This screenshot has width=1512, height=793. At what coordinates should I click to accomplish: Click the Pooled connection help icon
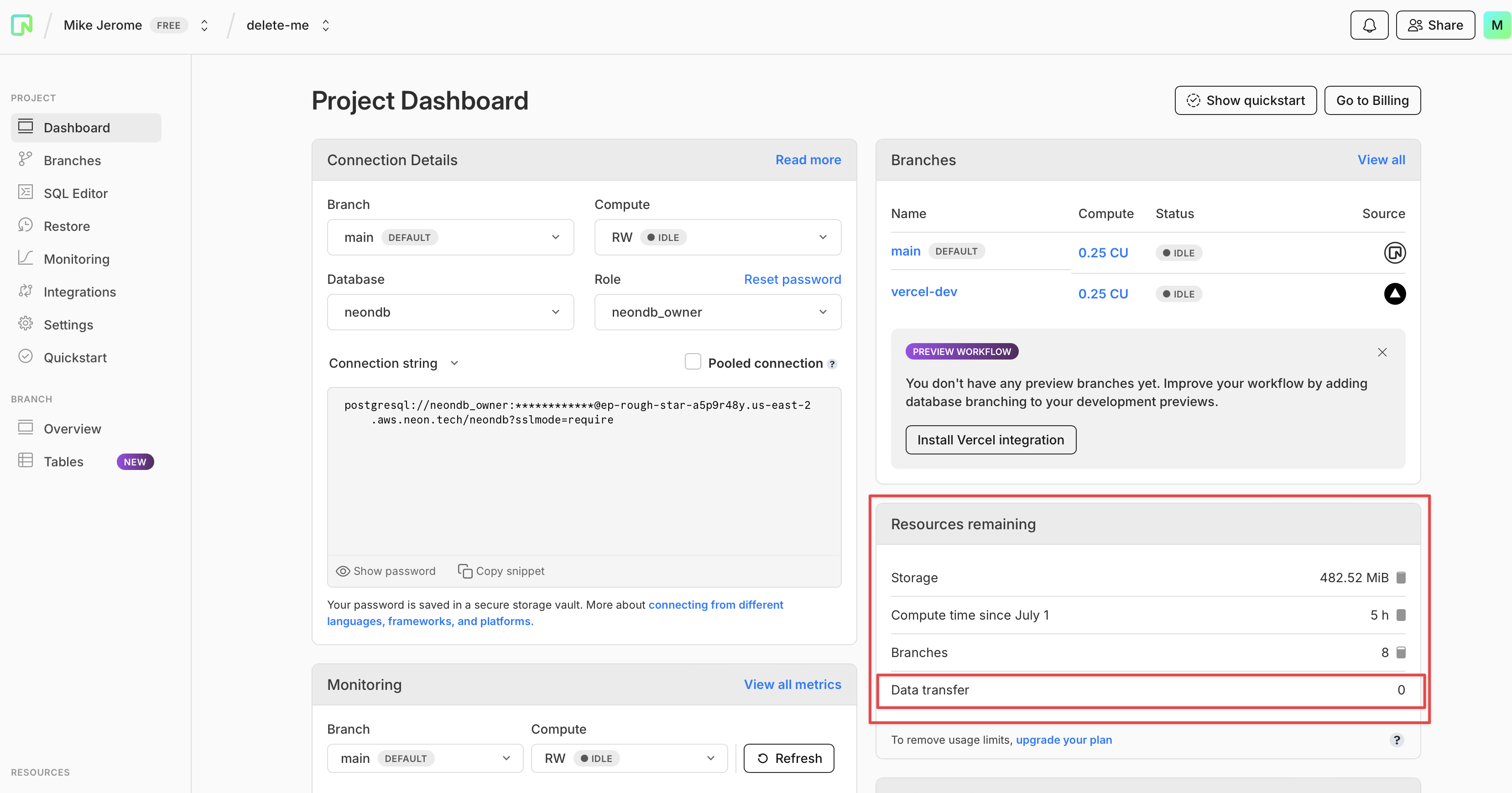pos(832,364)
